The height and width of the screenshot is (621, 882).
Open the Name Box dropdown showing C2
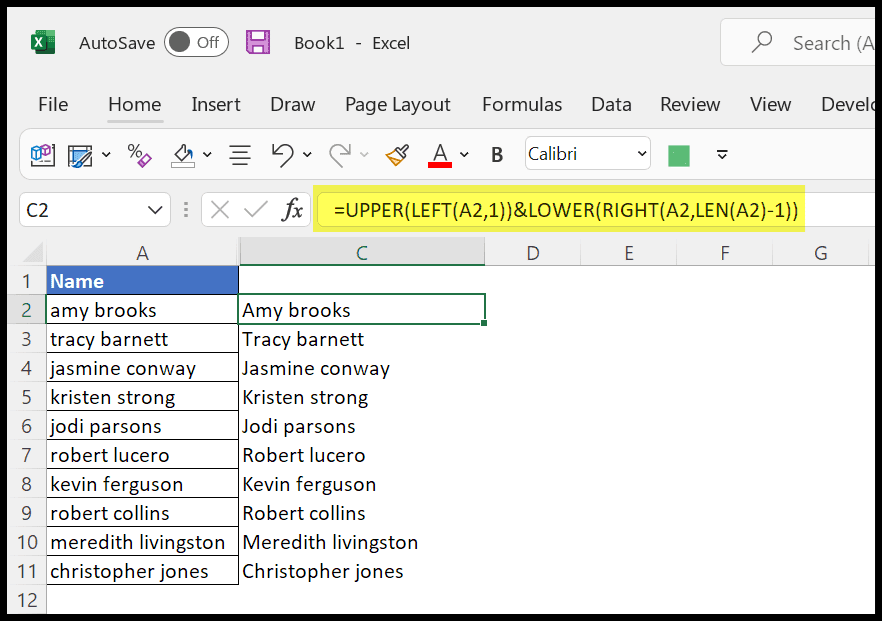pyautogui.click(x=154, y=210)
